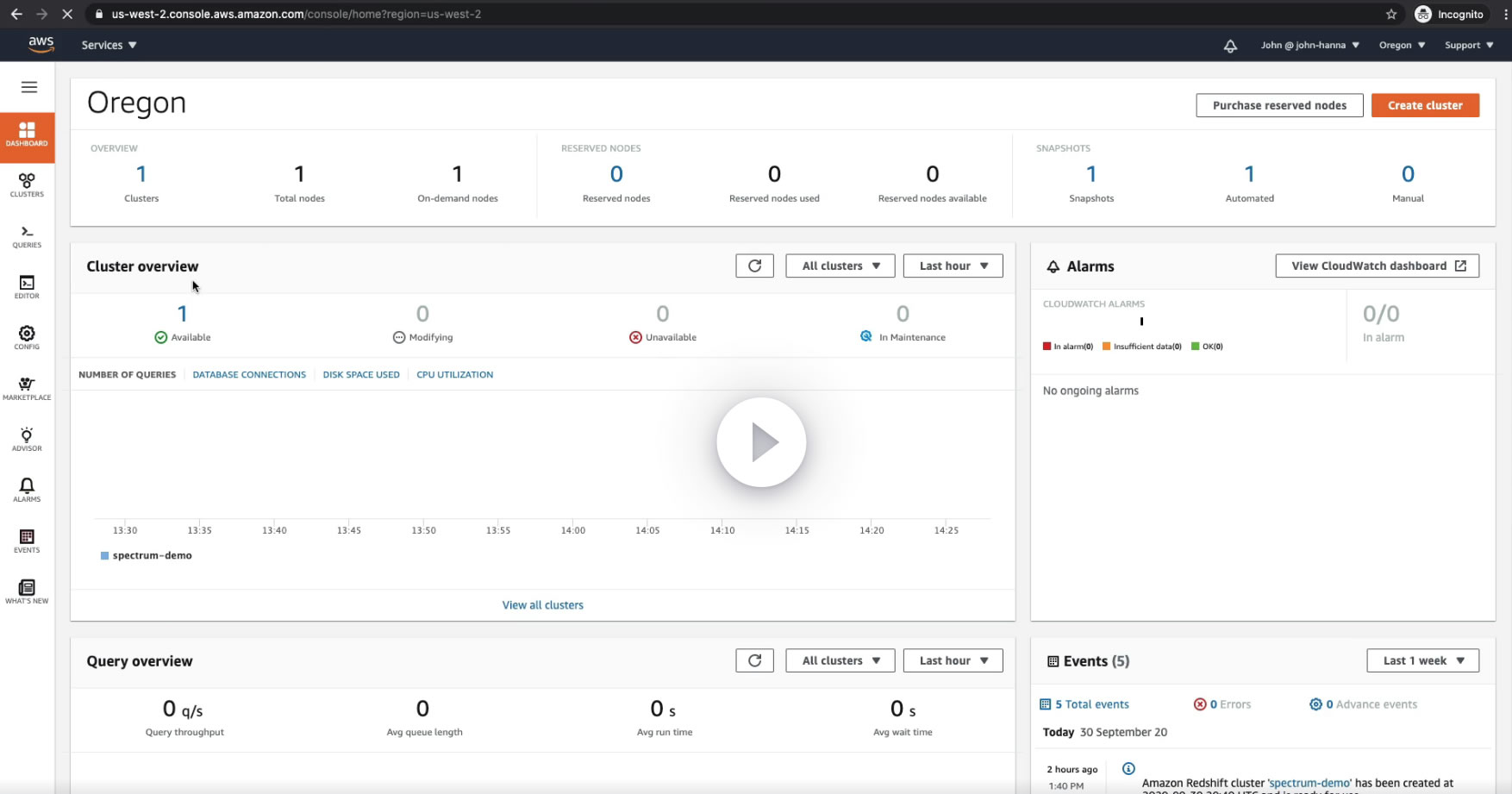Toggle the hamburger navigation menu
The image size is (1512, 794).
click(x=29, y=87)
